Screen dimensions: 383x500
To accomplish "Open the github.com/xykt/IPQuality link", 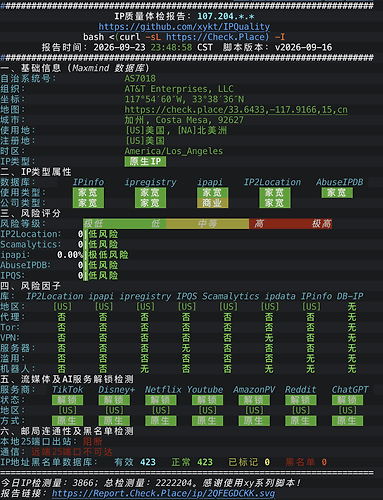I will tap(184, 27).
